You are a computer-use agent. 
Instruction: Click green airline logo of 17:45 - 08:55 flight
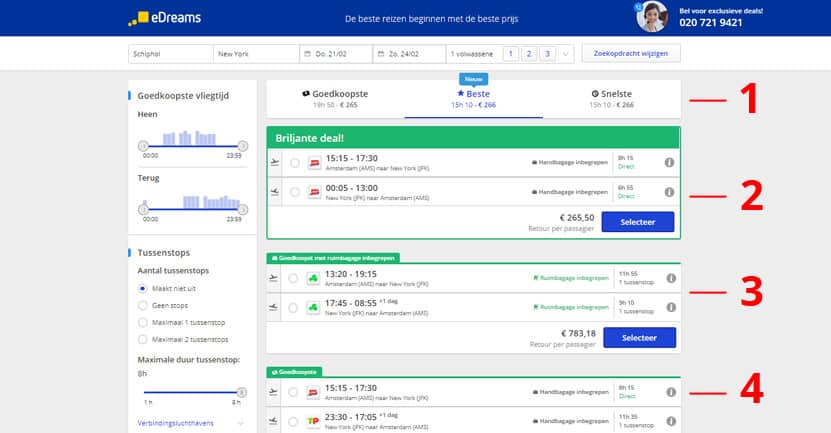tap(313, 307)
